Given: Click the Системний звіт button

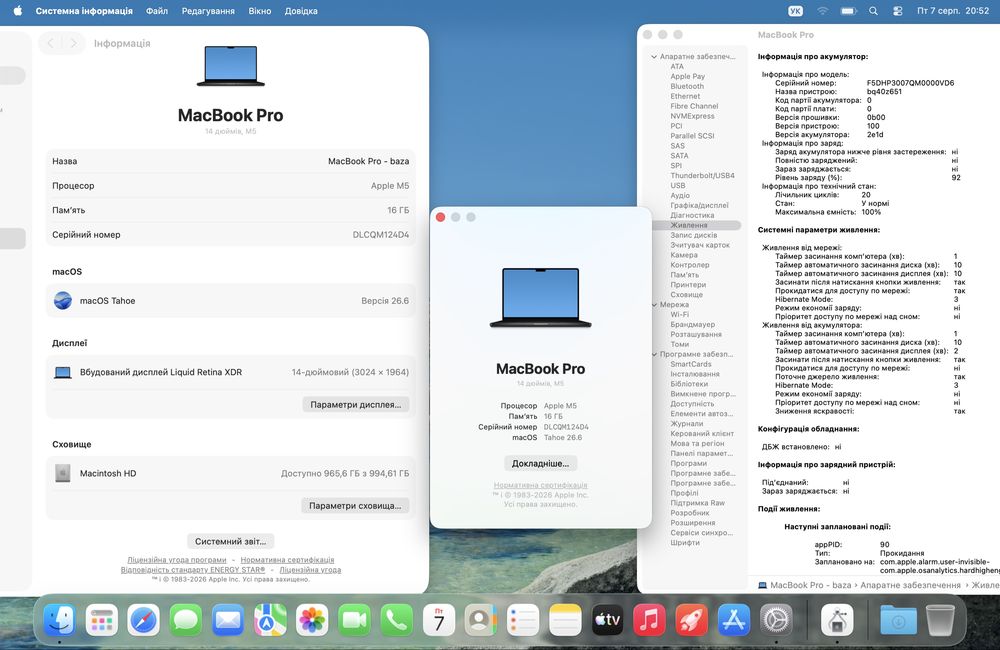Looking at the screenshot, I should (230, 541).
